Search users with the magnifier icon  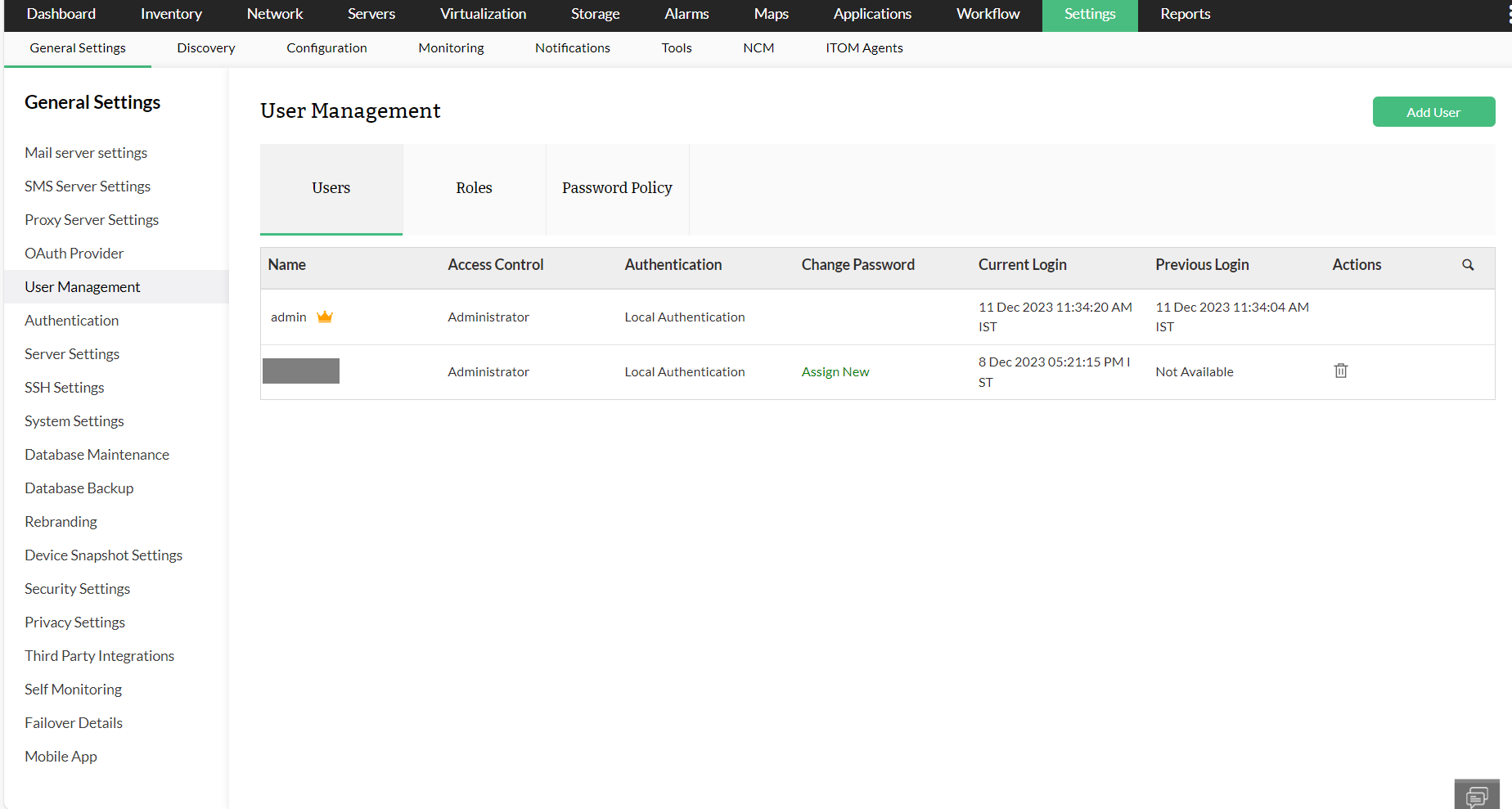tap(1468, 265)
